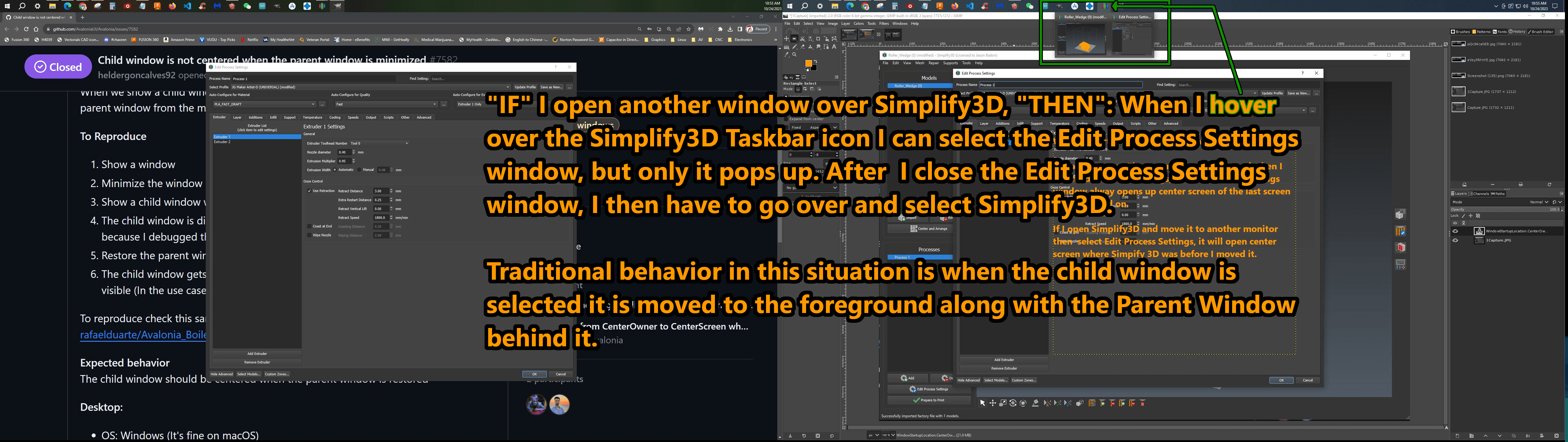This screenshot has width=1568, height=442.
Task: Select Extruder 2 in the Extruder List
Action: click(257, 142)
